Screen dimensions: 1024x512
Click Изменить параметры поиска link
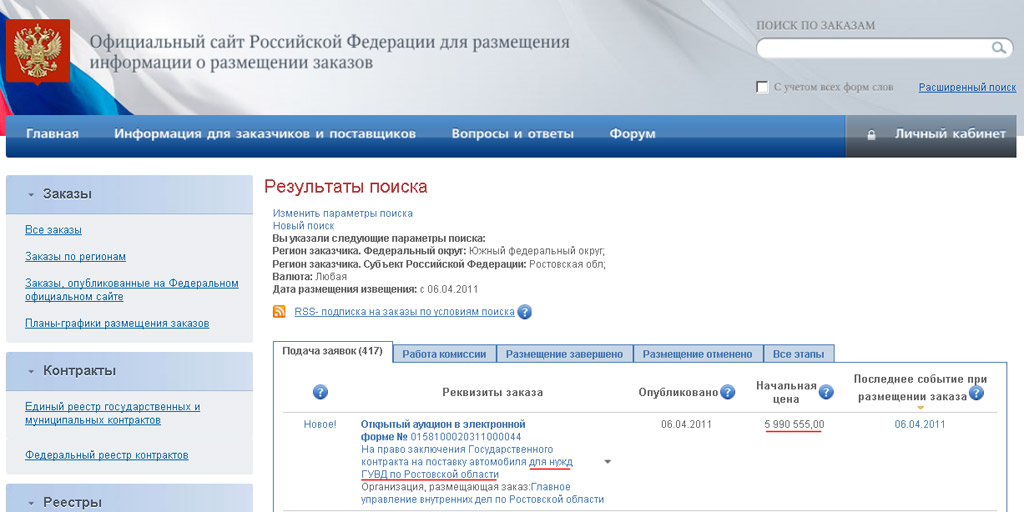pyautogui.click(x=343, y=214)
